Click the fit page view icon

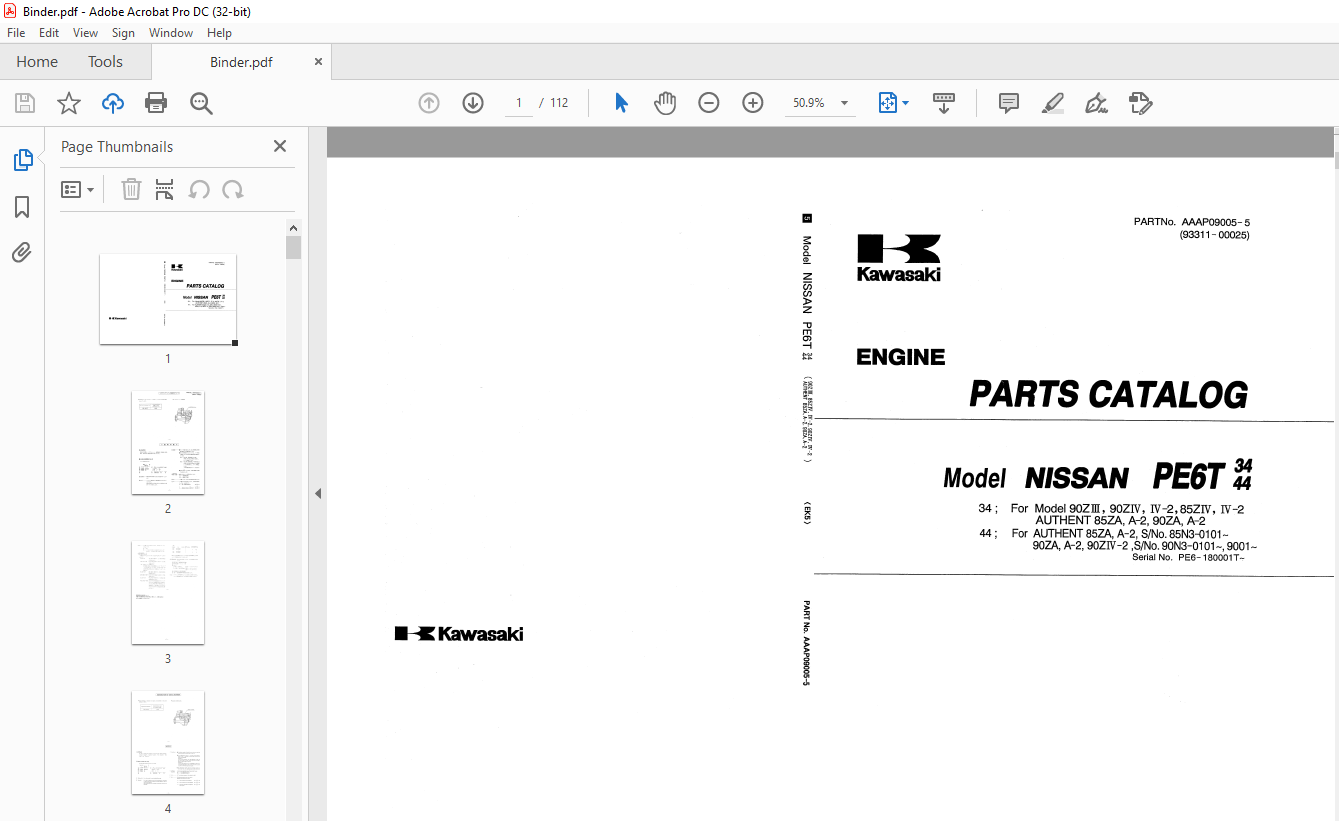(x=888, y=103)
